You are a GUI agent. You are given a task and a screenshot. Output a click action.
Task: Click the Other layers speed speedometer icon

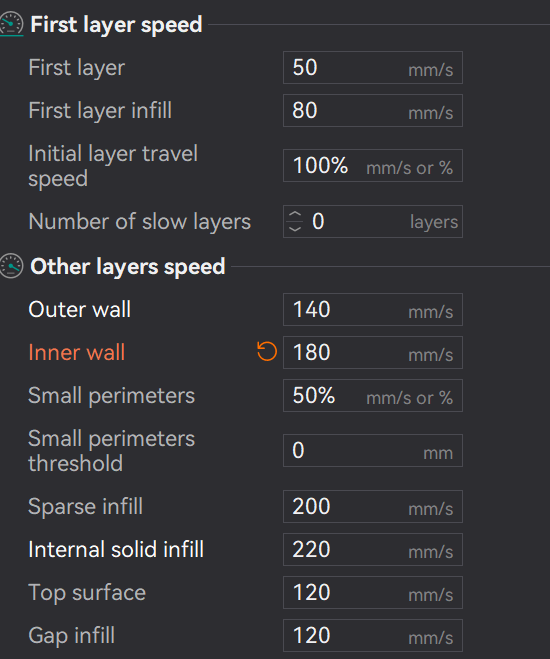pos(11,266)
